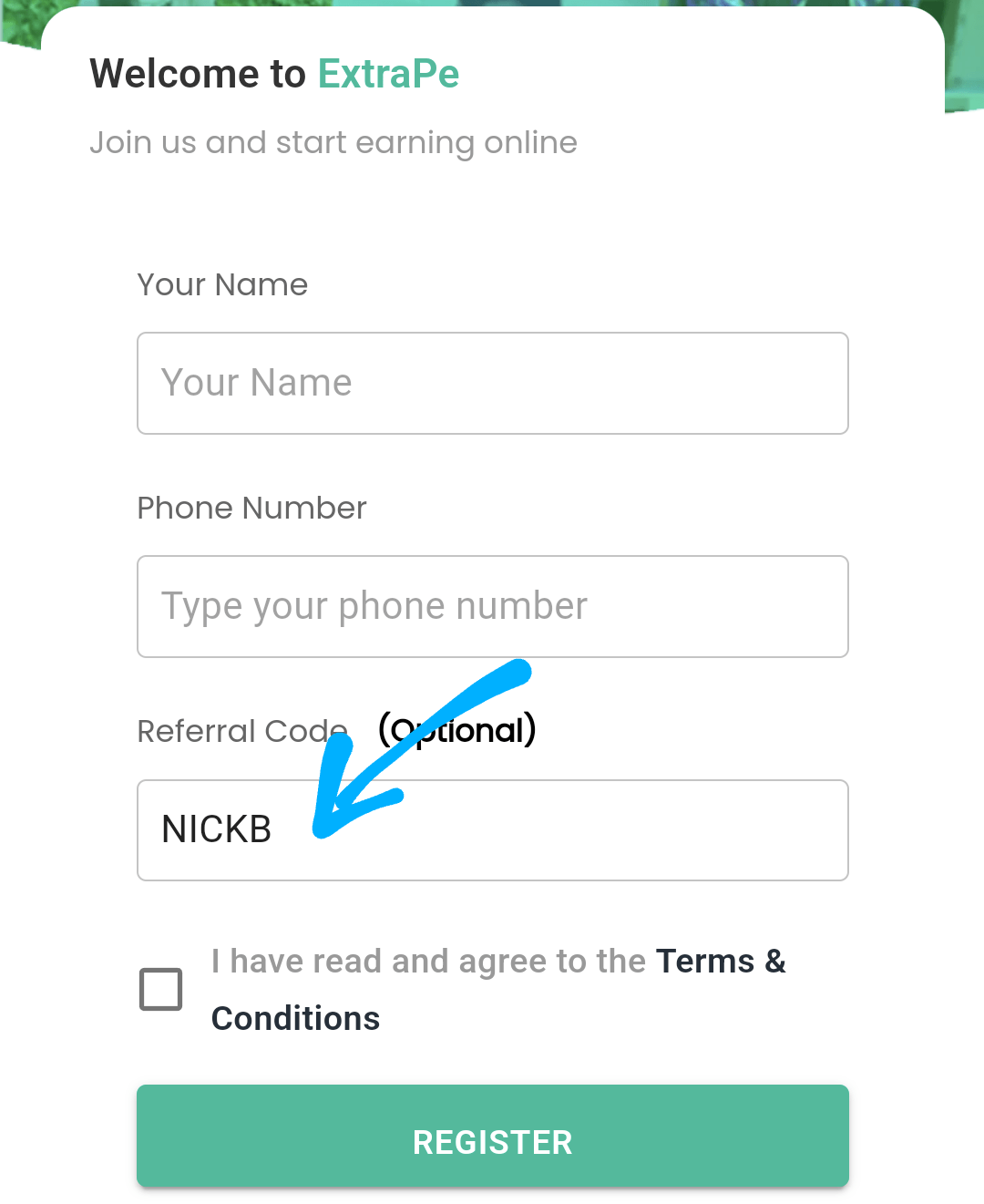Screen dimensions: 984x1204
Task: Click "I have read and agree to the" text
Action: (x=428, y=962)
